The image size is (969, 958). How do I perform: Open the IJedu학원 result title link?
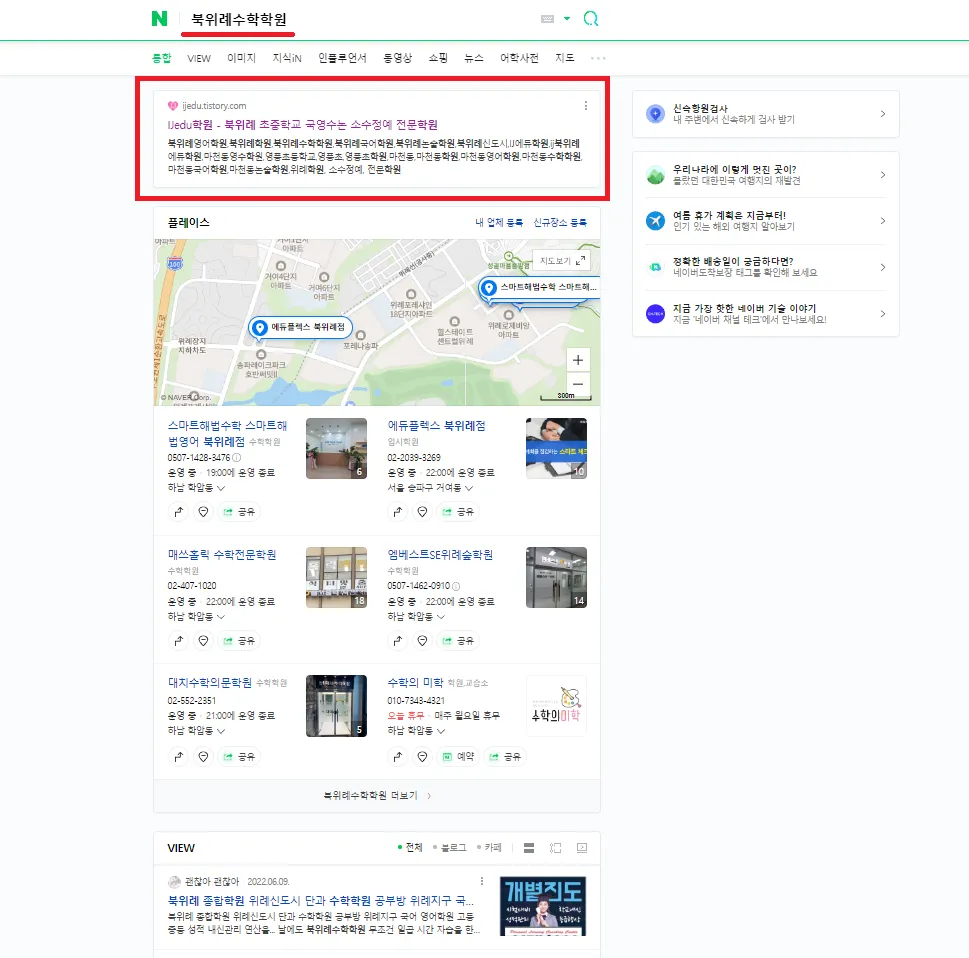tap(302, 125)
